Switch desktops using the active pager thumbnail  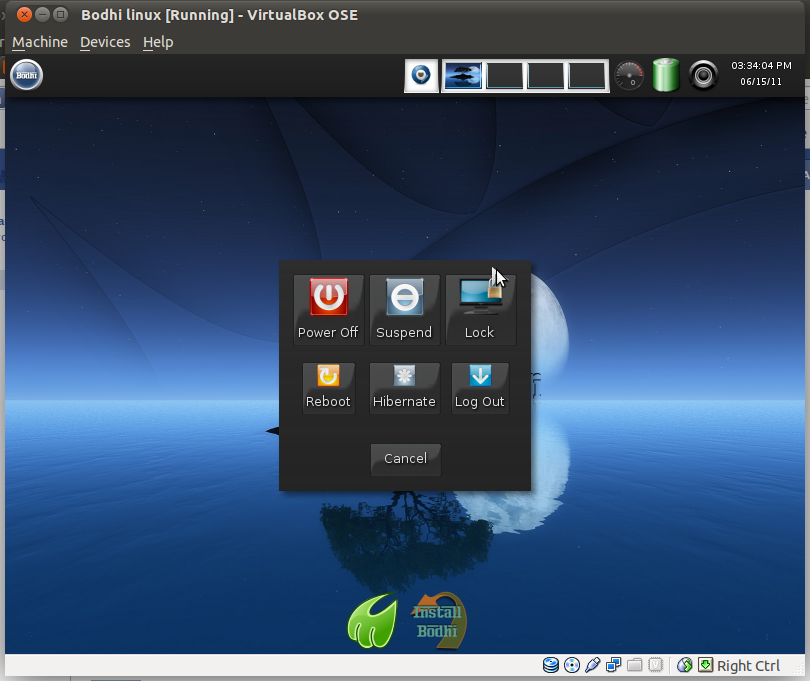point(462,75)
